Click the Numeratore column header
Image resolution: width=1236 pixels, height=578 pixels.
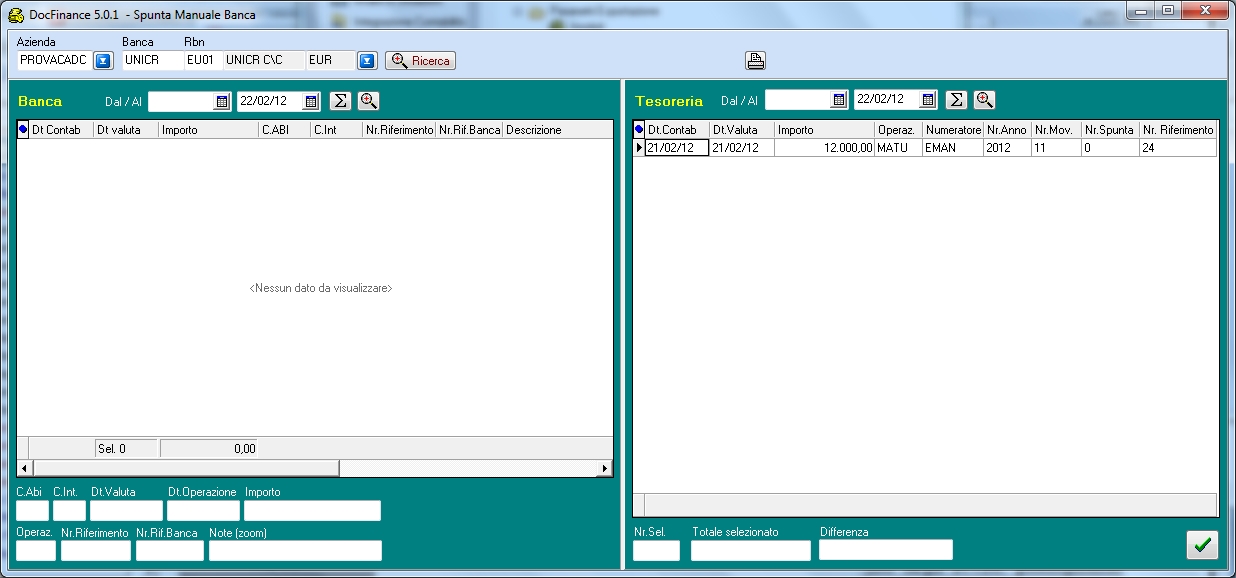pos(953,130)
